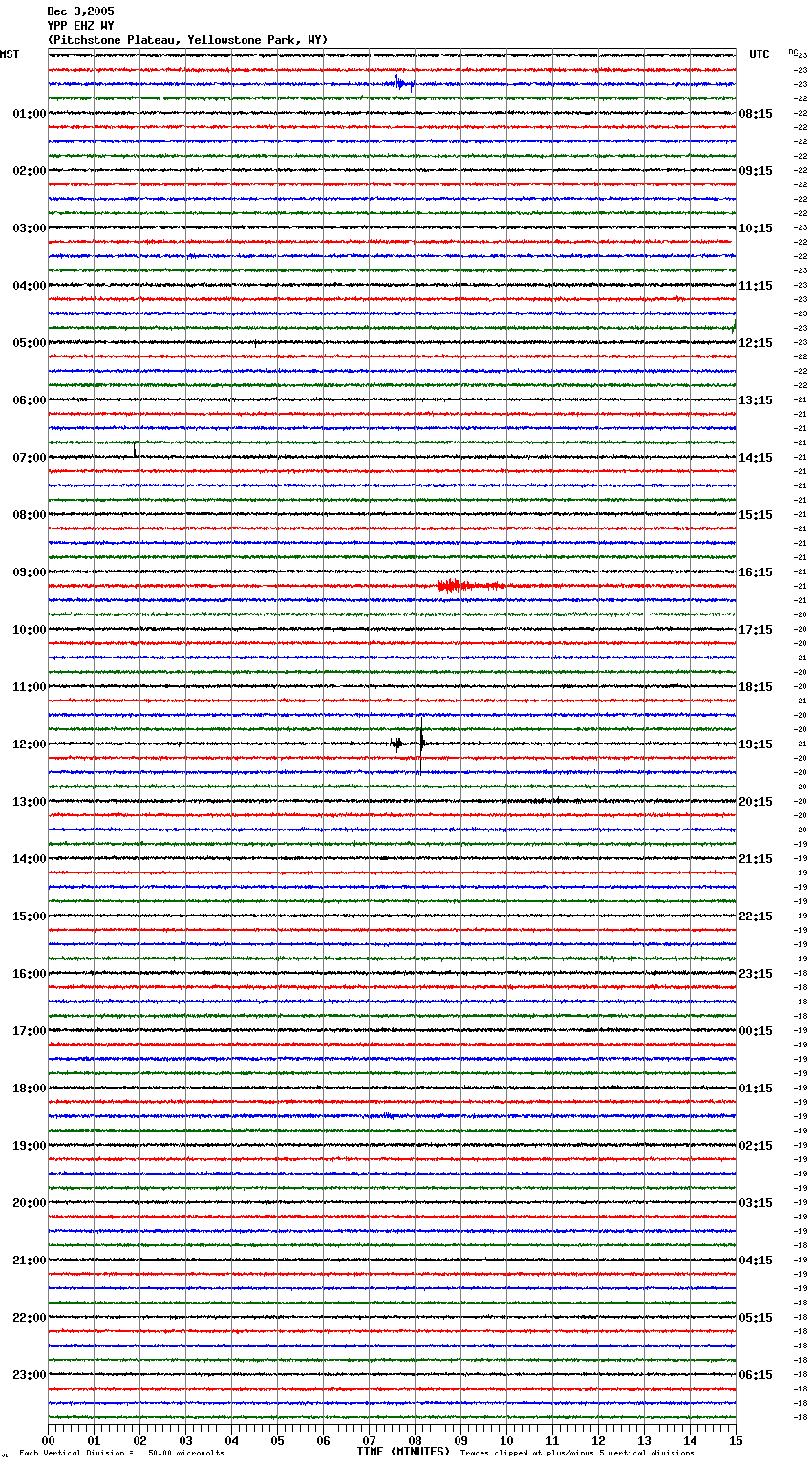The image size is (812, 1466).
Task: Click the MST time label "09:00"
Action: 30,572
